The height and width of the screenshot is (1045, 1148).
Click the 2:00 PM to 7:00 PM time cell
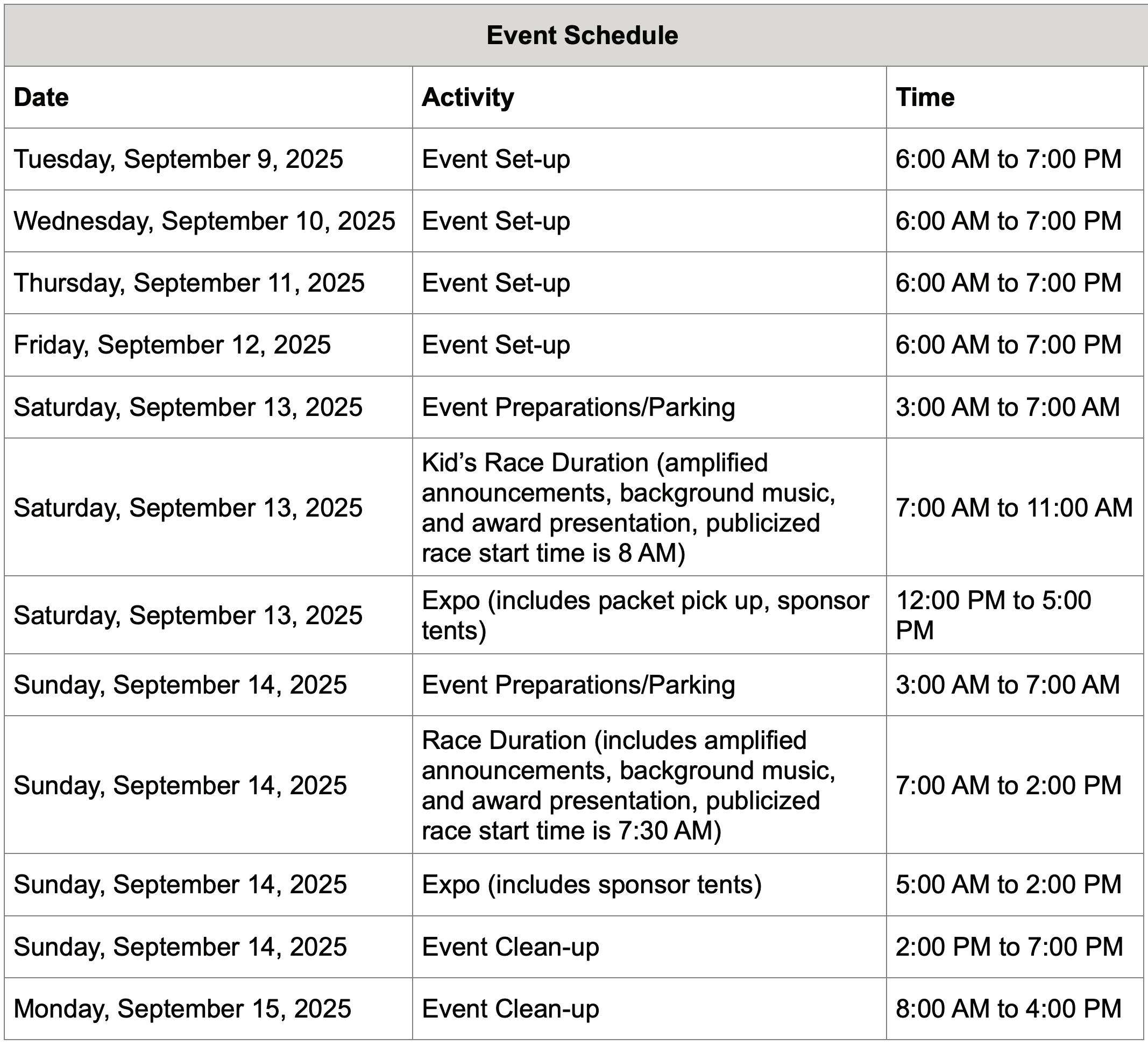[x=1009, y=947]
